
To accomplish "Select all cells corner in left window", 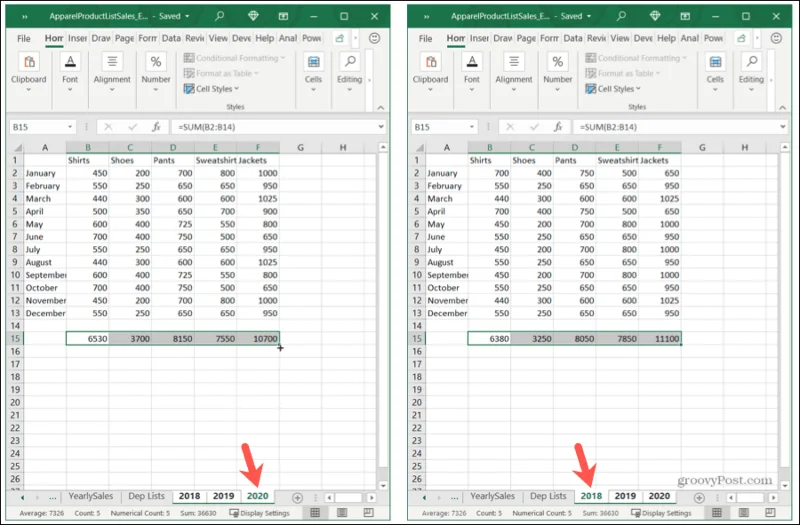I will tap(17, 147).
